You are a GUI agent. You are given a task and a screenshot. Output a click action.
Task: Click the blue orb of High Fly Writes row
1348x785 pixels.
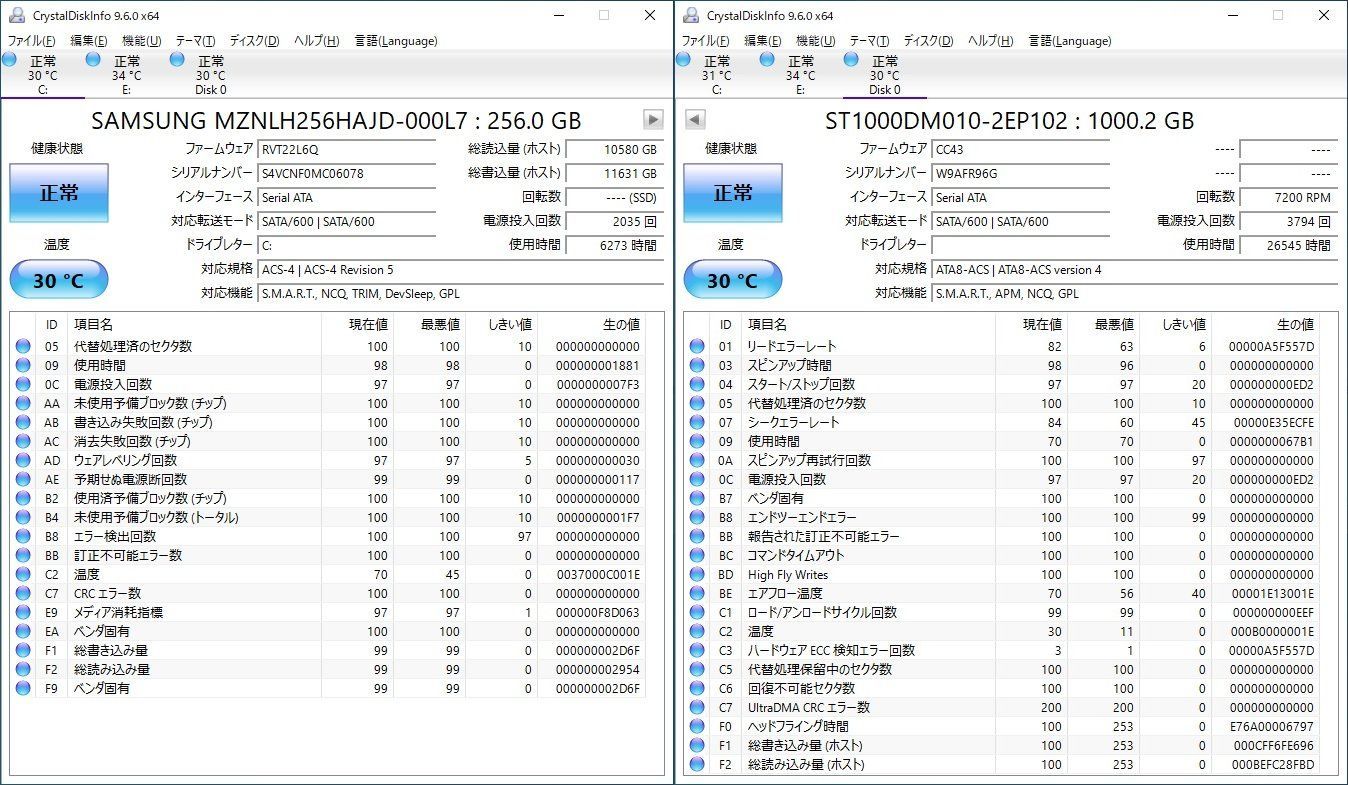[x=697, y=574]
